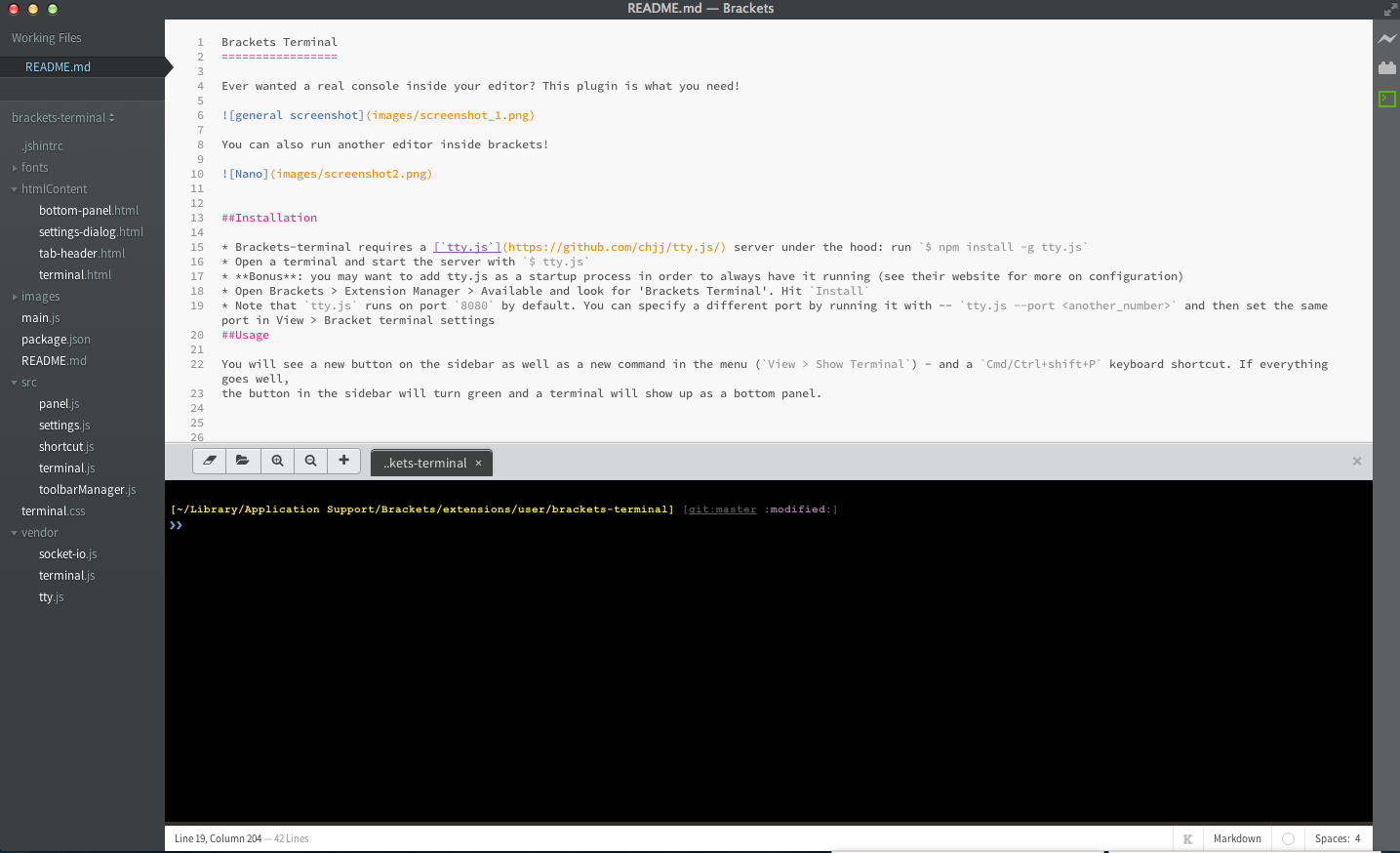Open terminal.js in src folder
Screen dimensions: 1400x853
click(66, 468)
